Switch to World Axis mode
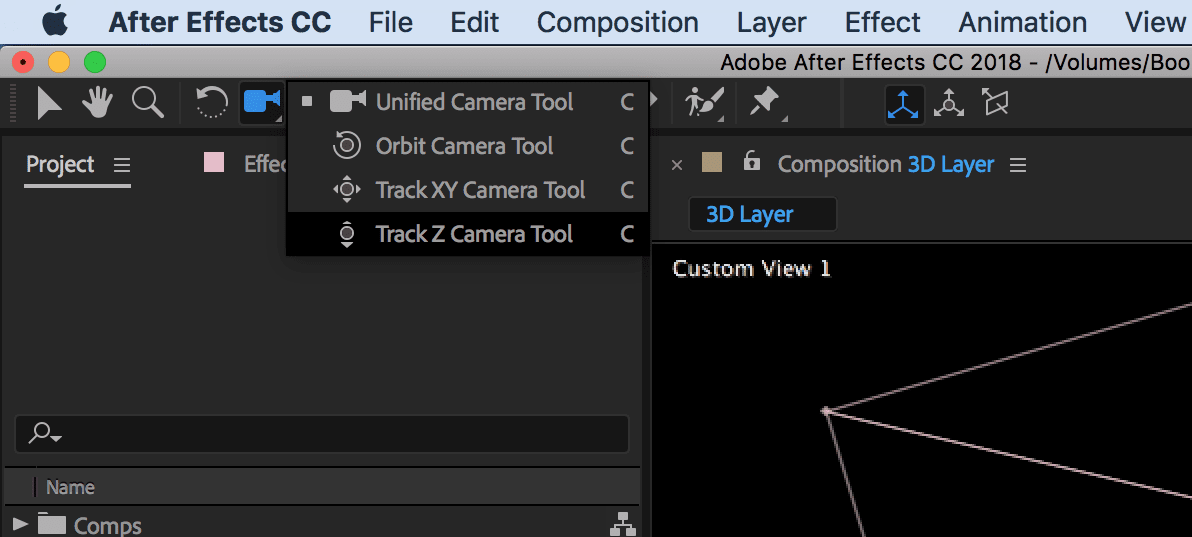Image resolution: width=1192 pixels, height=537 pixels. pos(949,103)
